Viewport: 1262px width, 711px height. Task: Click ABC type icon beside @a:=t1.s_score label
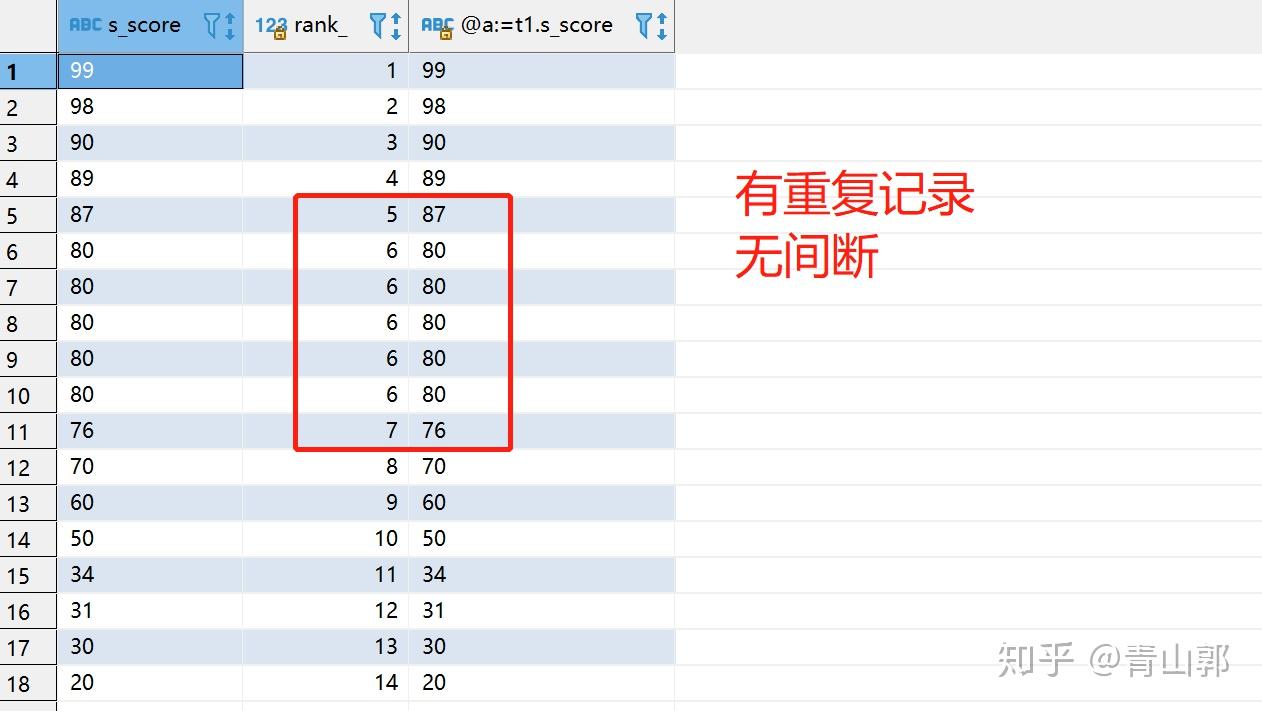pyautogui.click(x=438, y=26)
